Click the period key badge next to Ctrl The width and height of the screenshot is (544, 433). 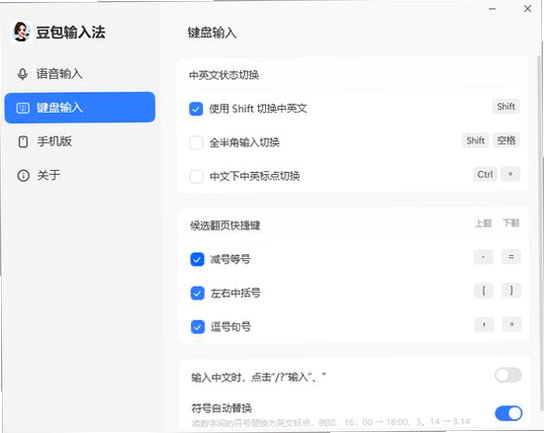pyautogui.click(x=510, y=174)
